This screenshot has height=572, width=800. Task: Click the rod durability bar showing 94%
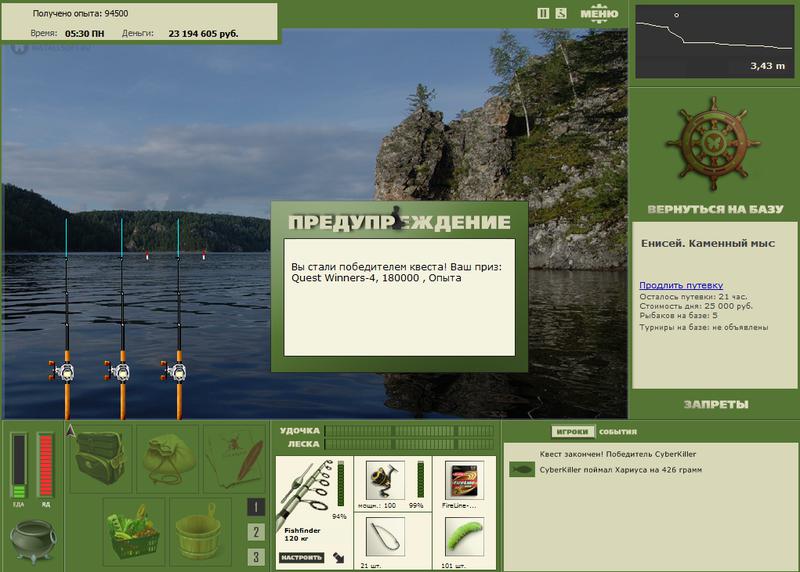coord(340,483)
